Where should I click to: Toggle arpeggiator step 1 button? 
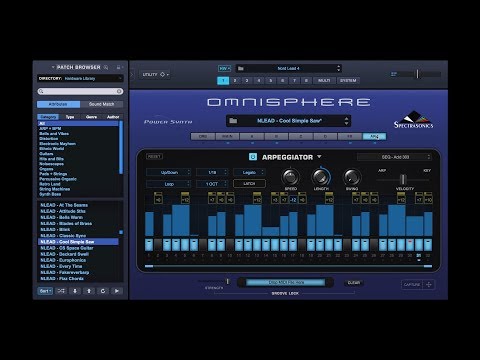(149, 245)
